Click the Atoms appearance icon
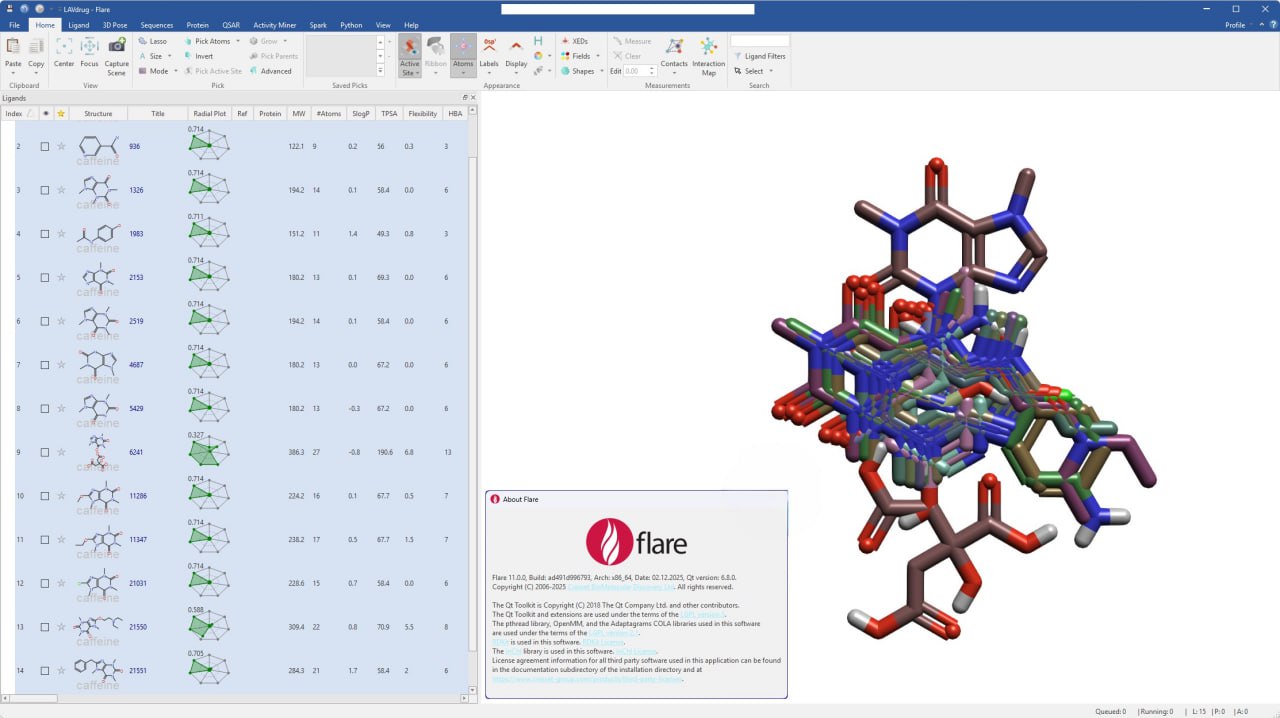 (463, 46)
